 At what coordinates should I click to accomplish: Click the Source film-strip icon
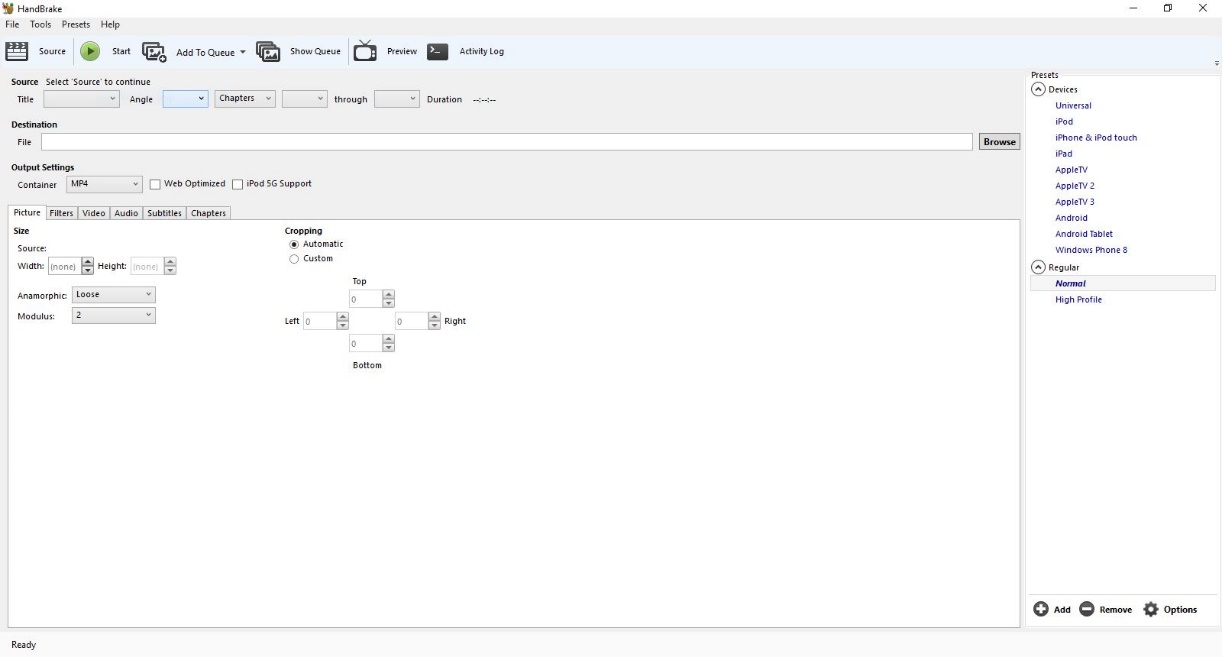[x=17, y=51]
